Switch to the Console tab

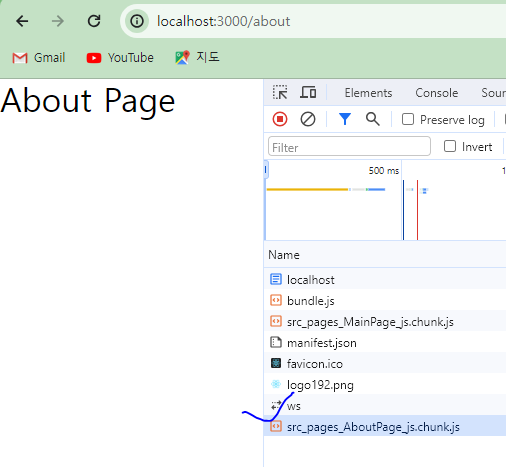pos(437,93)
